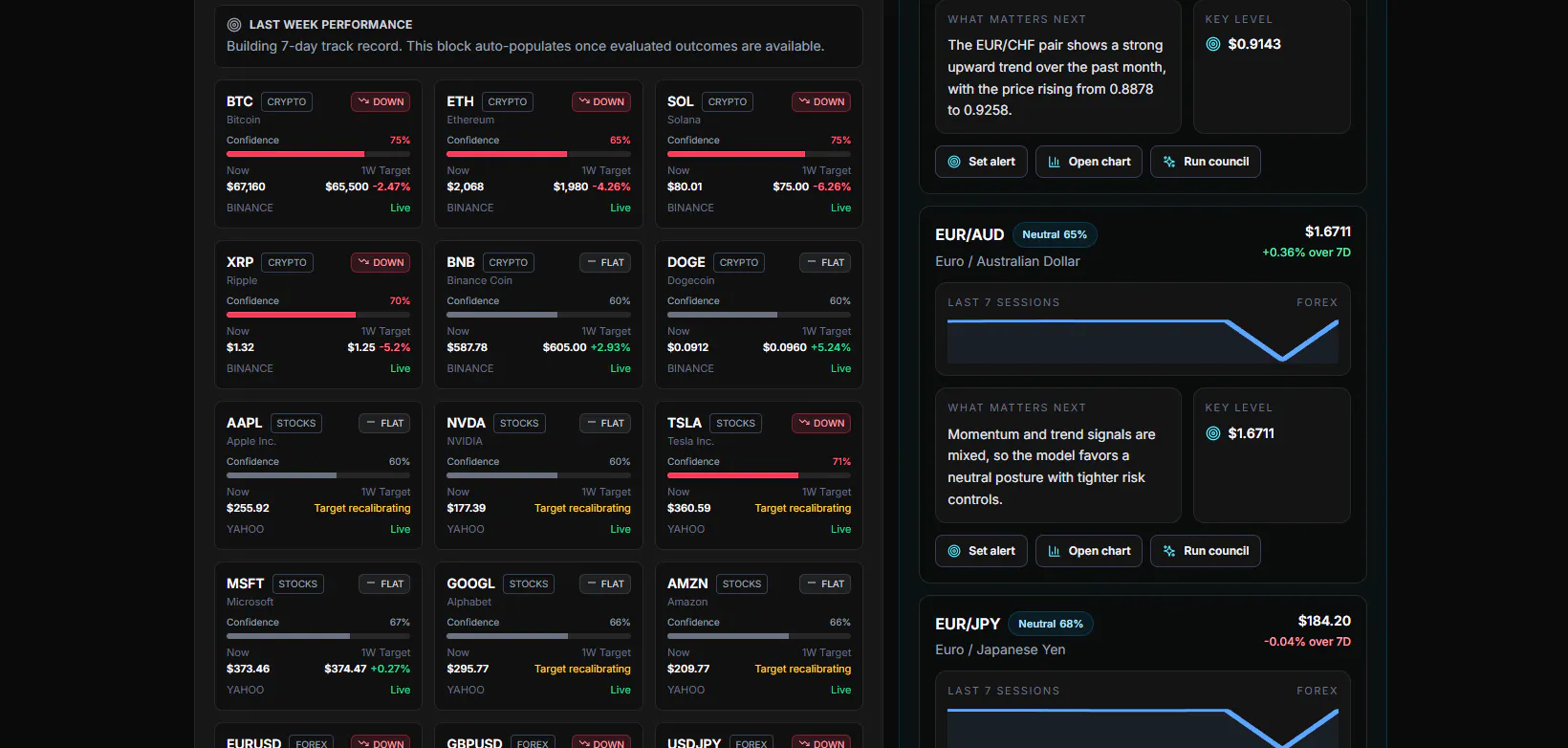Open chart for the EUR/AUD pair
Viewport: 1568px width, 748px height.
(x=1089, y=551)
